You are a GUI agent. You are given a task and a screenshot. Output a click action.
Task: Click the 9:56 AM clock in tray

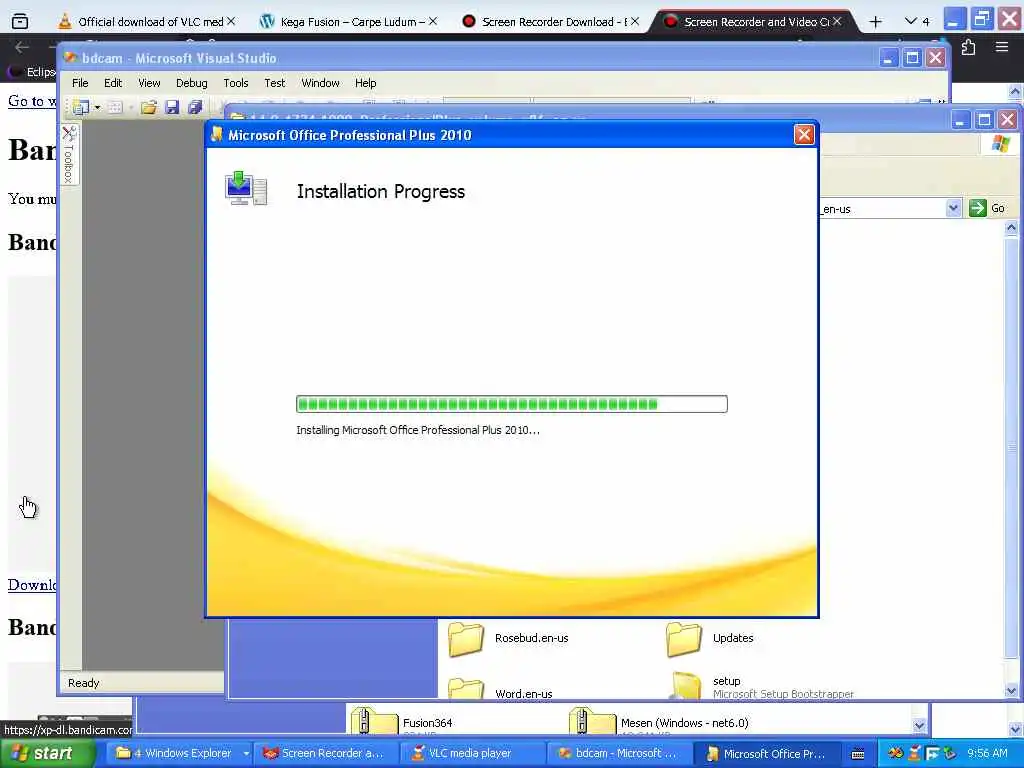click(x=986, y=753)
